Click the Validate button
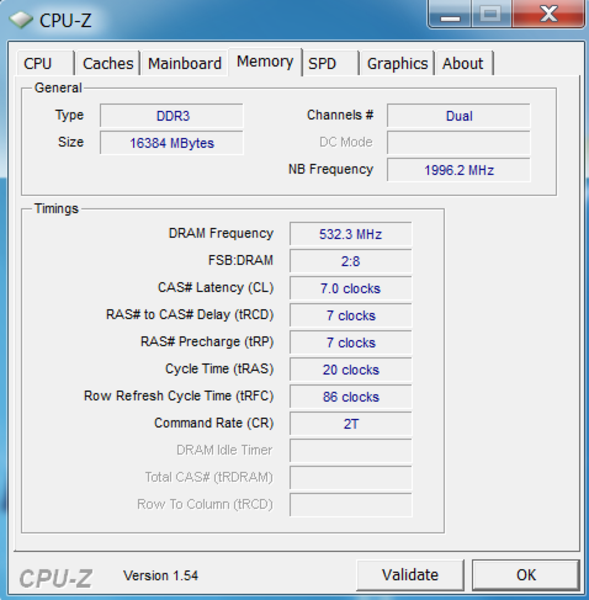Viewport: 589px width, 600px height. pos(410,575)
